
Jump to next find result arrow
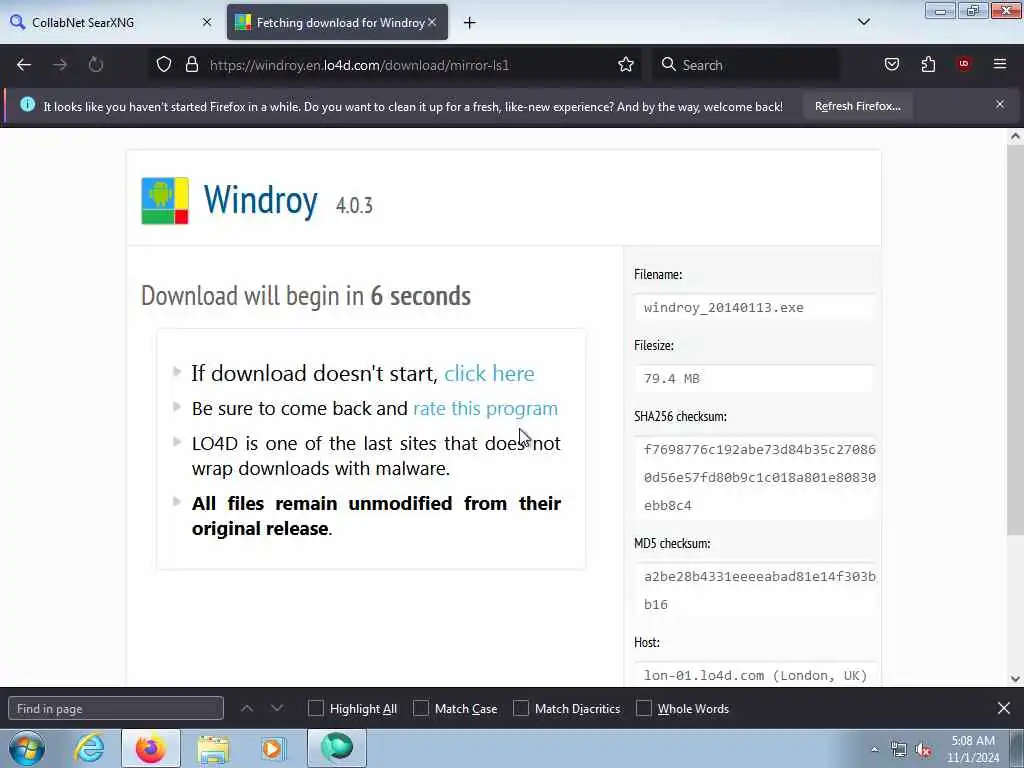pos(277,709)
